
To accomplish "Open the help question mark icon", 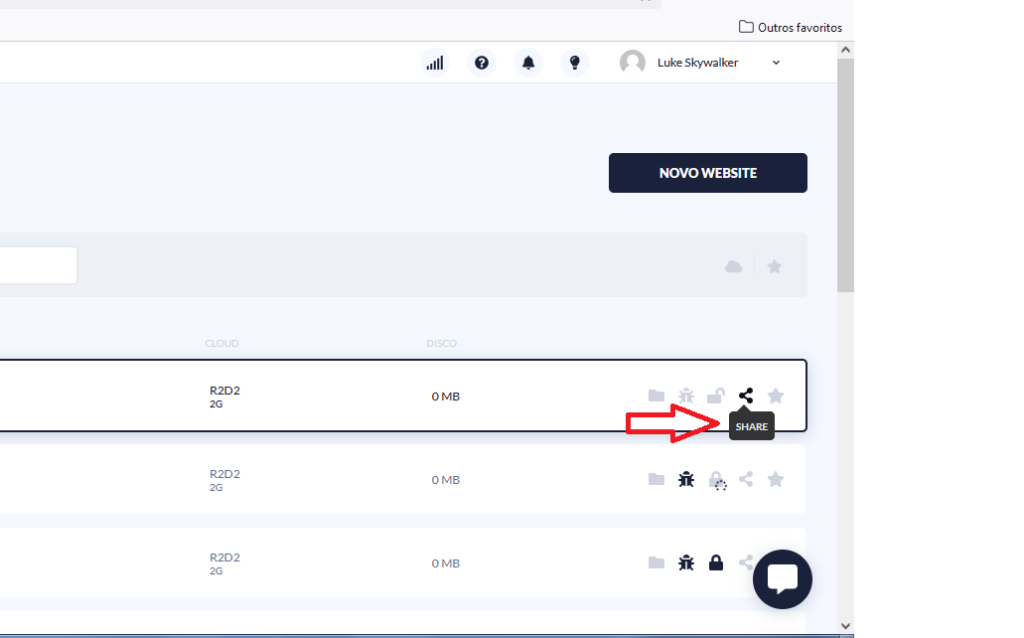I will [x=481, y=63].
